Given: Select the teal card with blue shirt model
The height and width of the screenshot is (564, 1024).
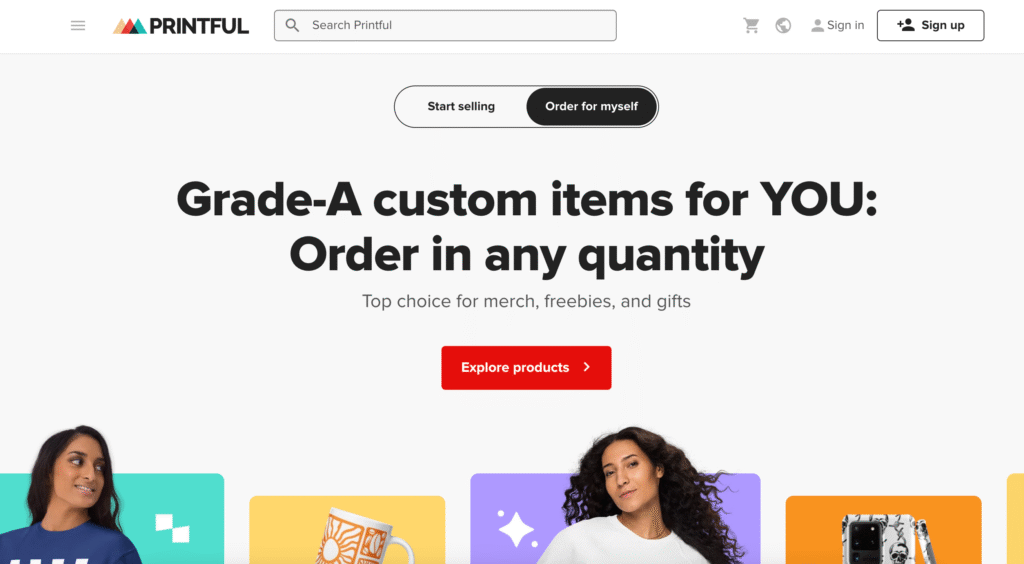Looking at the screenshot, I should tap(112, 518).
